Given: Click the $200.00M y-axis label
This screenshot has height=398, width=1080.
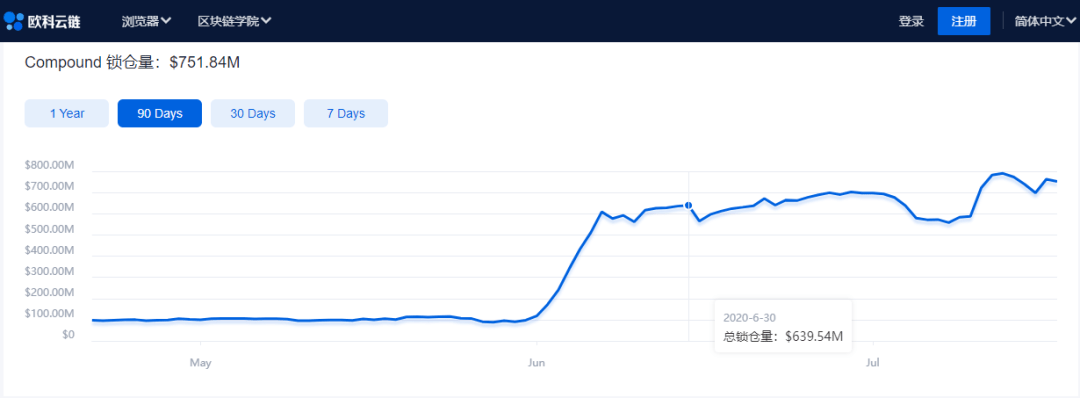Looking at the screenshot, I should (49, 293).
